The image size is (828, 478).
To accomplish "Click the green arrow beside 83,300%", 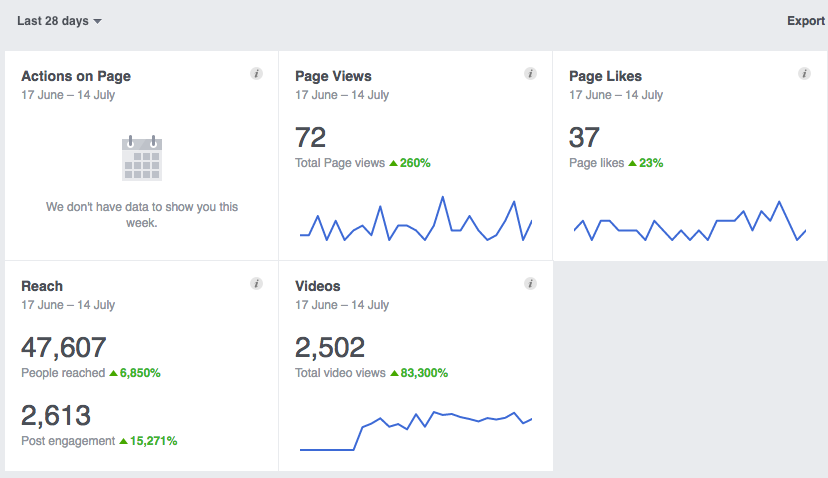I will click(x=393, y=373).
